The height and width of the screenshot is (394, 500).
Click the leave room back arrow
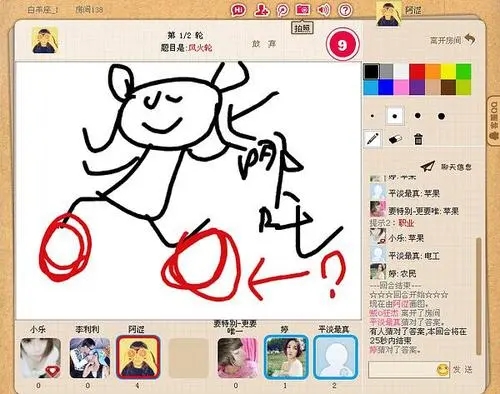click(x=470, y=40)
